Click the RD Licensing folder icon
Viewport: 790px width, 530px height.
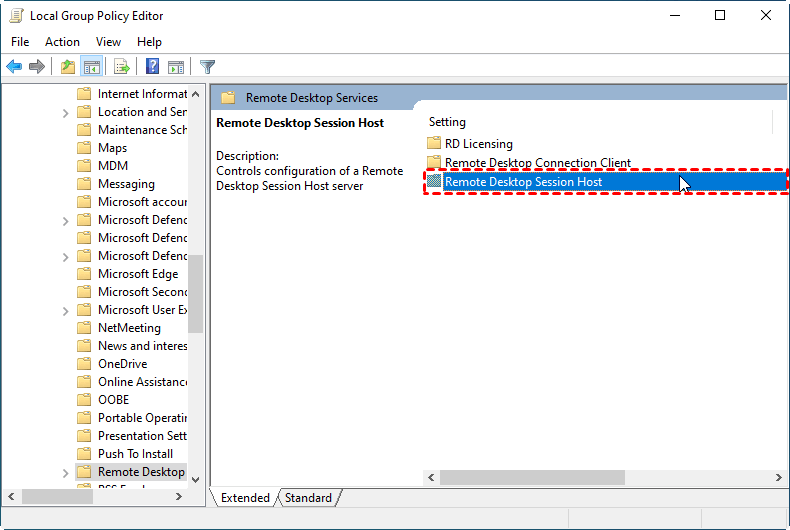tap(434, 143)
